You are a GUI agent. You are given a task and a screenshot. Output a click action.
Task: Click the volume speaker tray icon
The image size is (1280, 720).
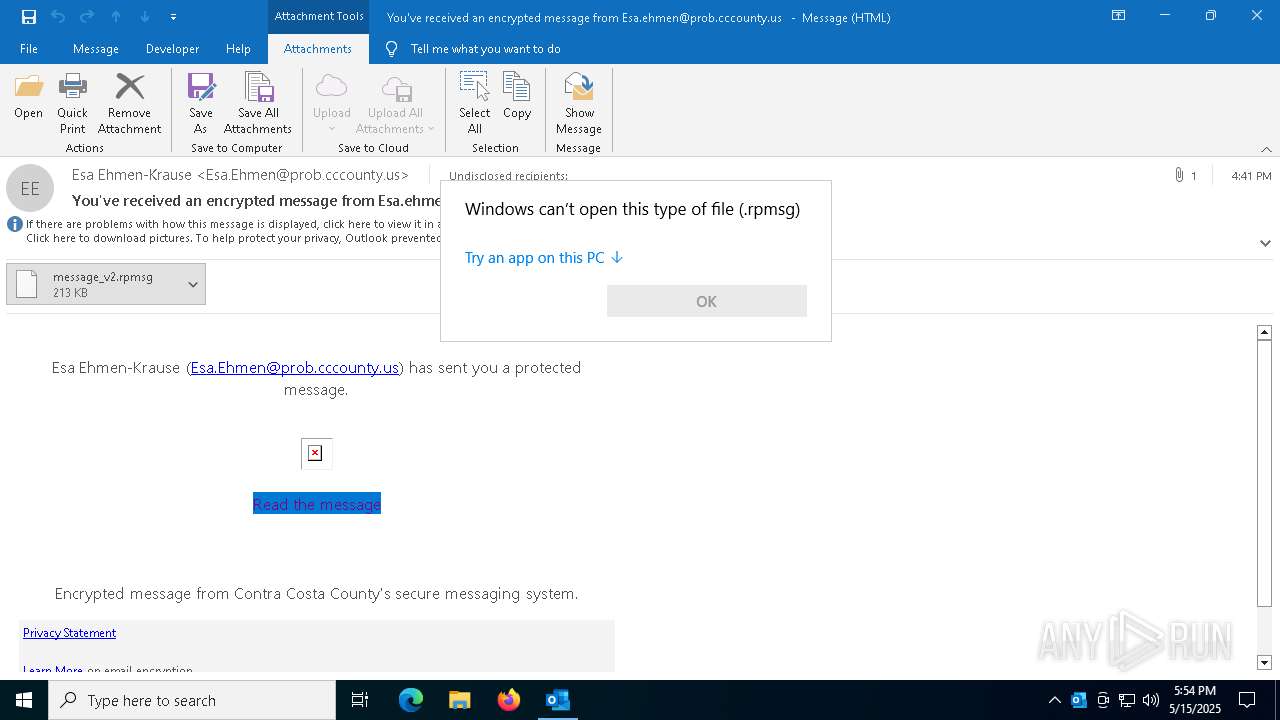coord(1151,700)
